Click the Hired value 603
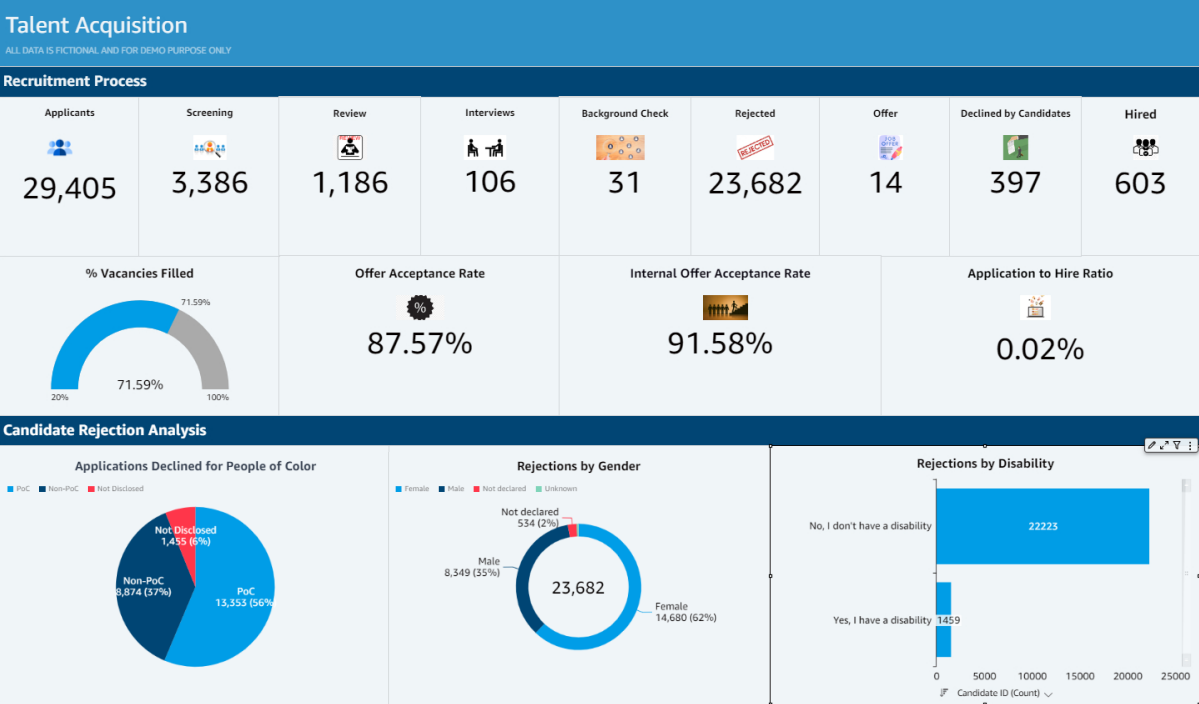The width and height of the screenshot is (1199, 704). pyautogui.click(x=1139, y=183)
